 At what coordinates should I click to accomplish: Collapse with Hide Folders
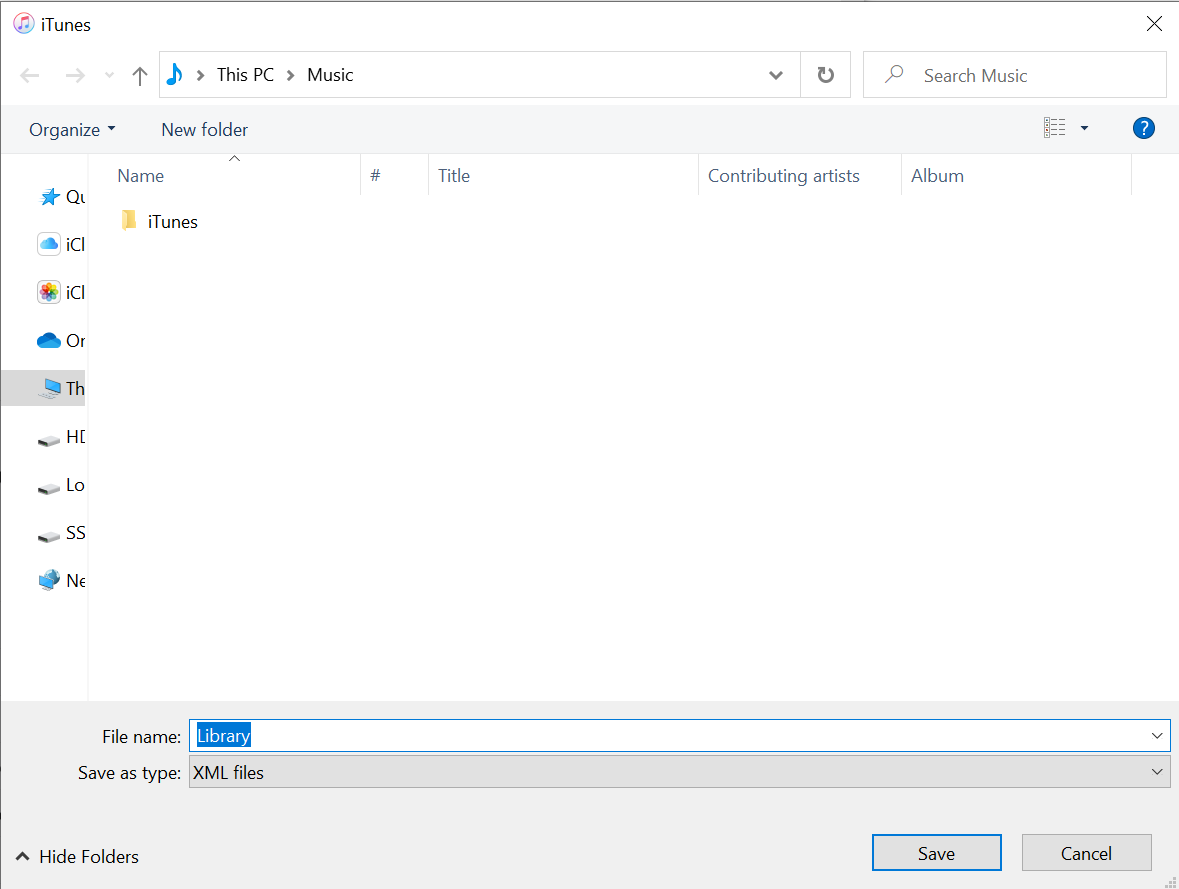pyautogui.click(x=77, y=857)
